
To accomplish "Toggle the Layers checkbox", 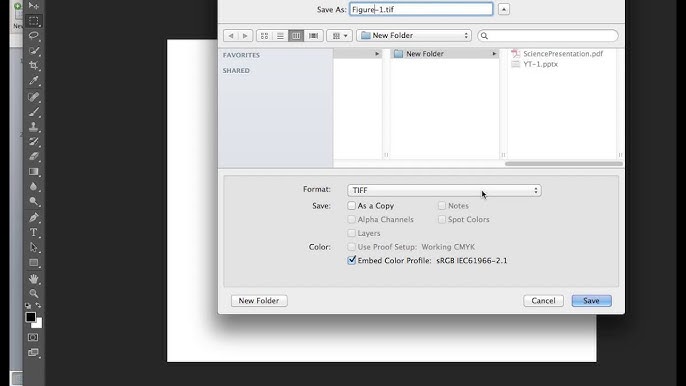I will 351,233.
